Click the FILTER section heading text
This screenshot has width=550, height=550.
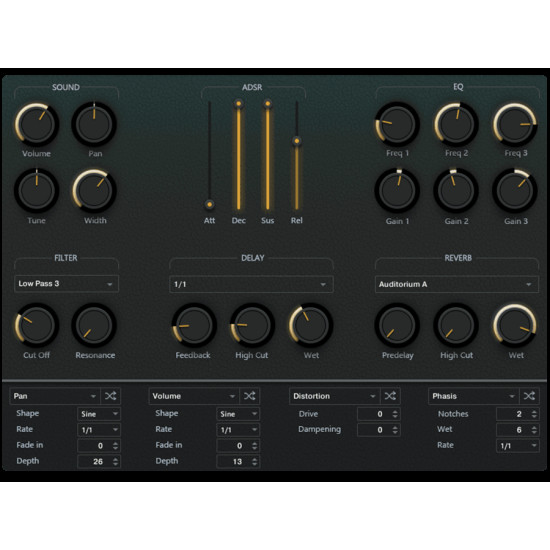click(x=66, y=258)
